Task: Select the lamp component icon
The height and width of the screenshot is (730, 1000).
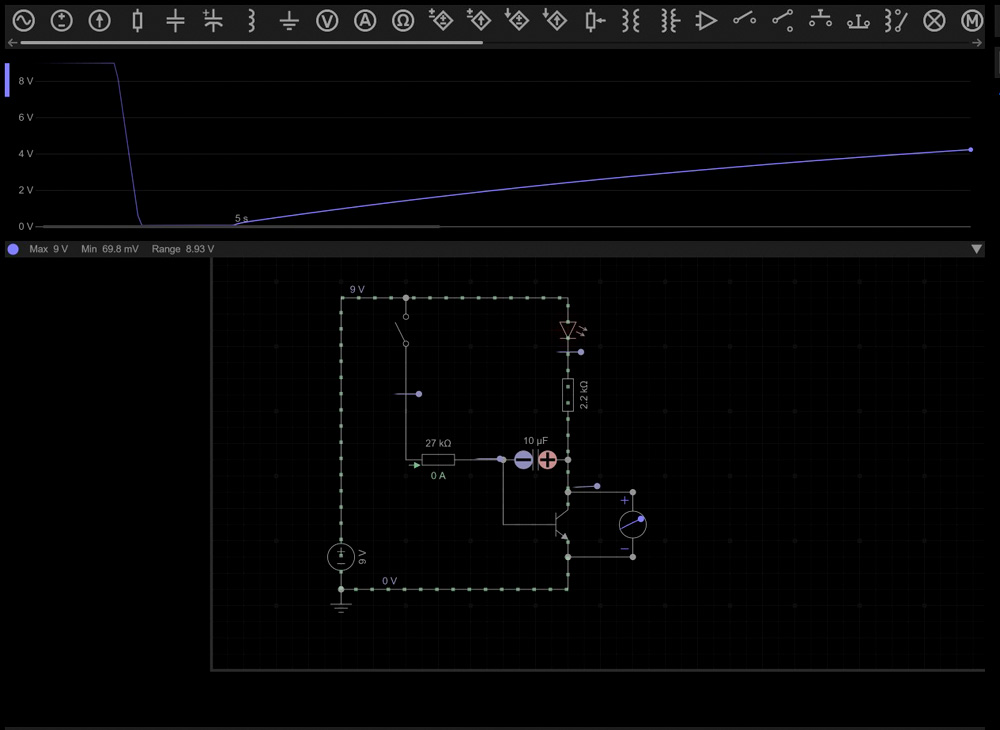Action: pos(934,21)
